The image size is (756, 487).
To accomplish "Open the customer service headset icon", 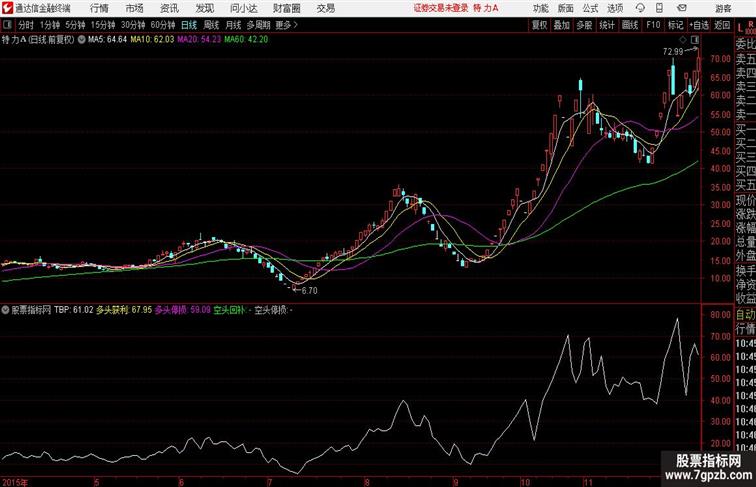I will 640,8.
